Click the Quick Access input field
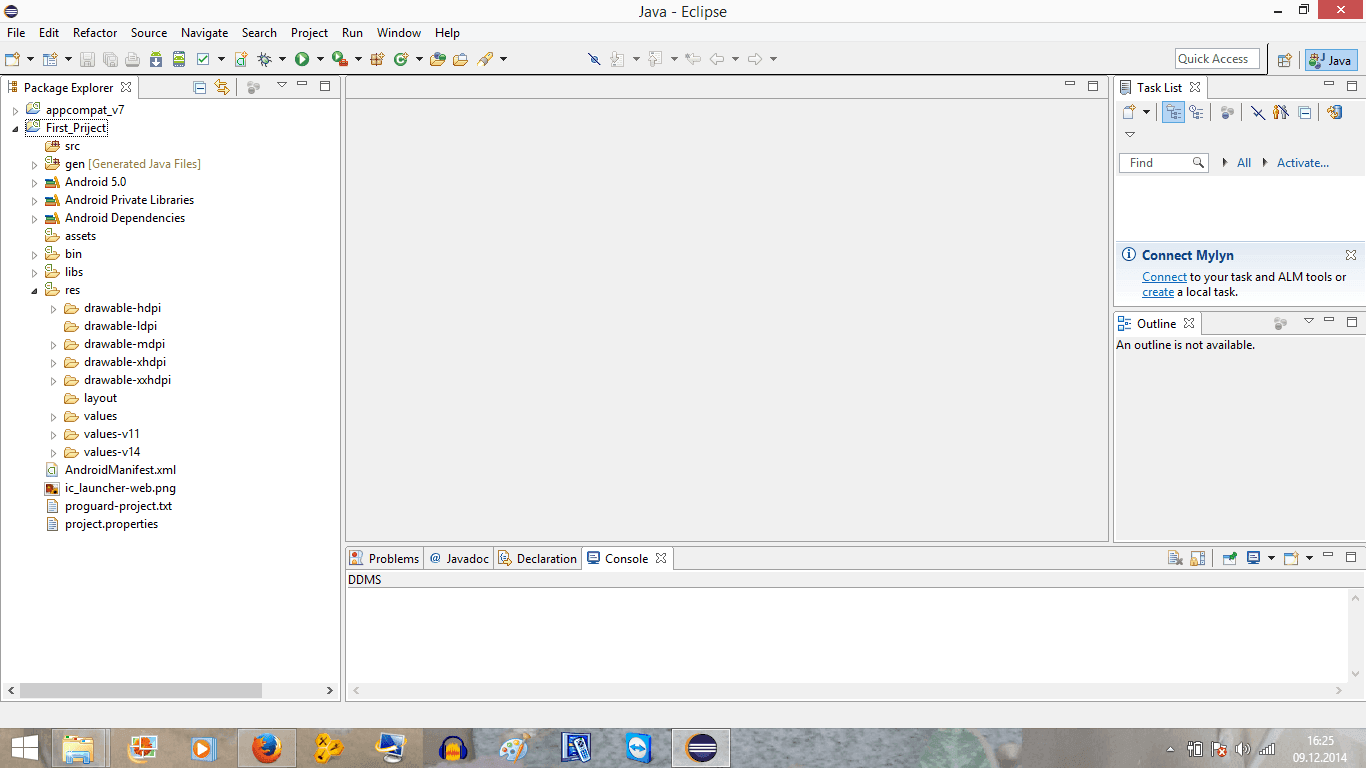Viewport: 1366px width, 768px height. point(1217,59)
